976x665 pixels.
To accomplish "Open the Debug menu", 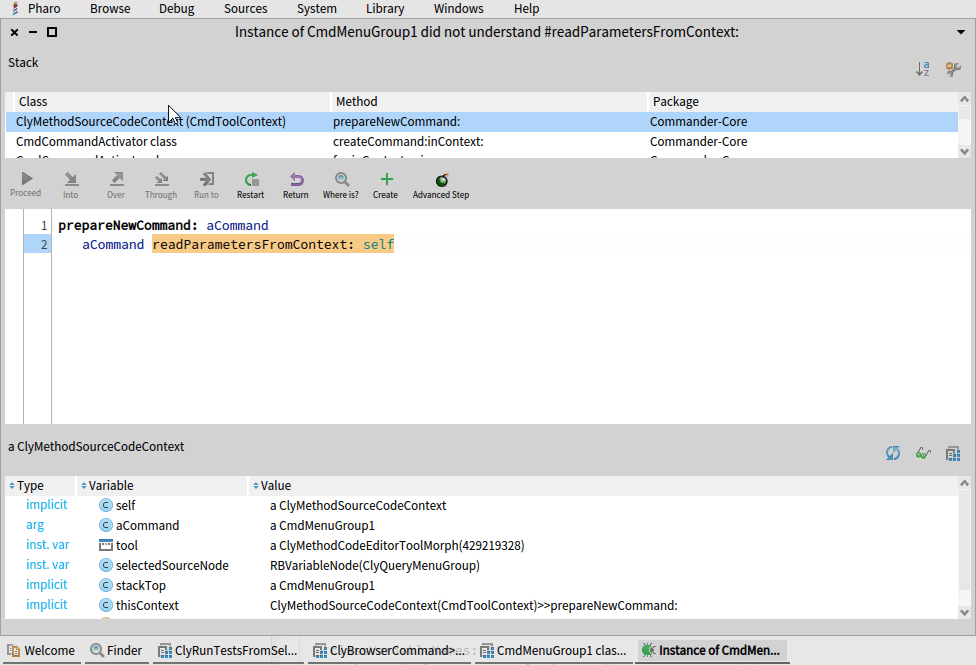I will tap(177, 9).
